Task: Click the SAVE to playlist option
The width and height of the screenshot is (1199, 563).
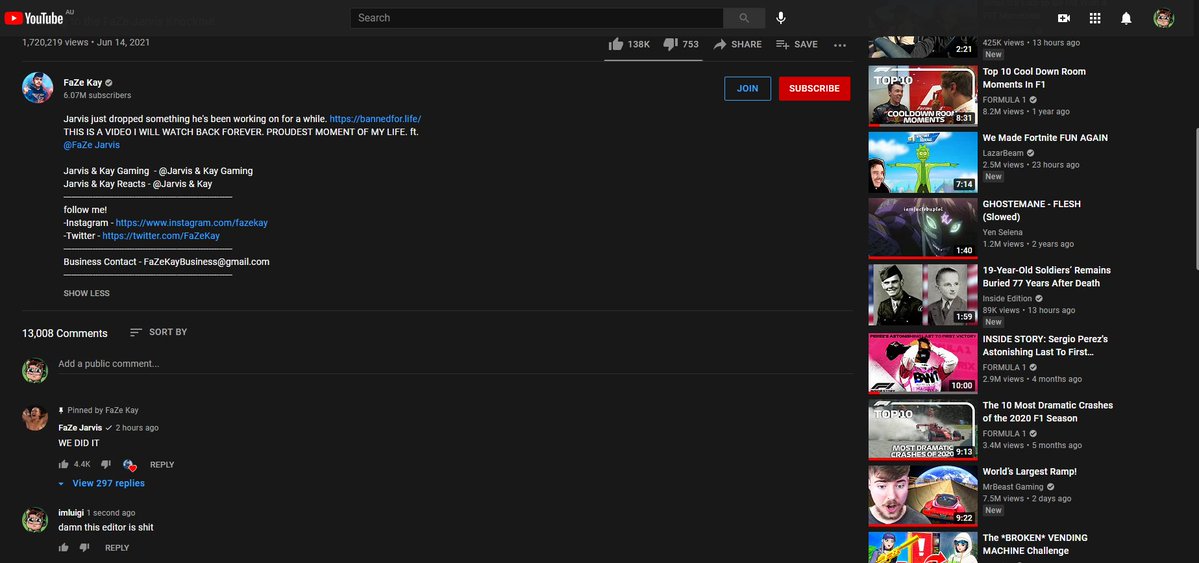Action: coord(797,44)
